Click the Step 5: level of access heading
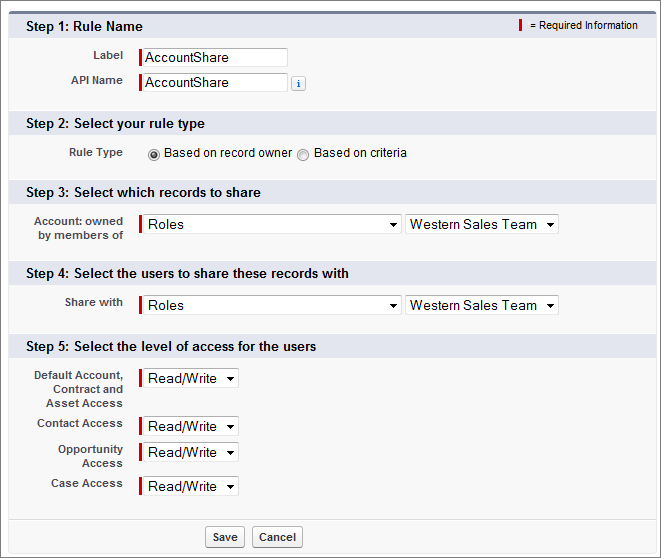The height and width of the screenshot is (558, 661). pos(171,346)
